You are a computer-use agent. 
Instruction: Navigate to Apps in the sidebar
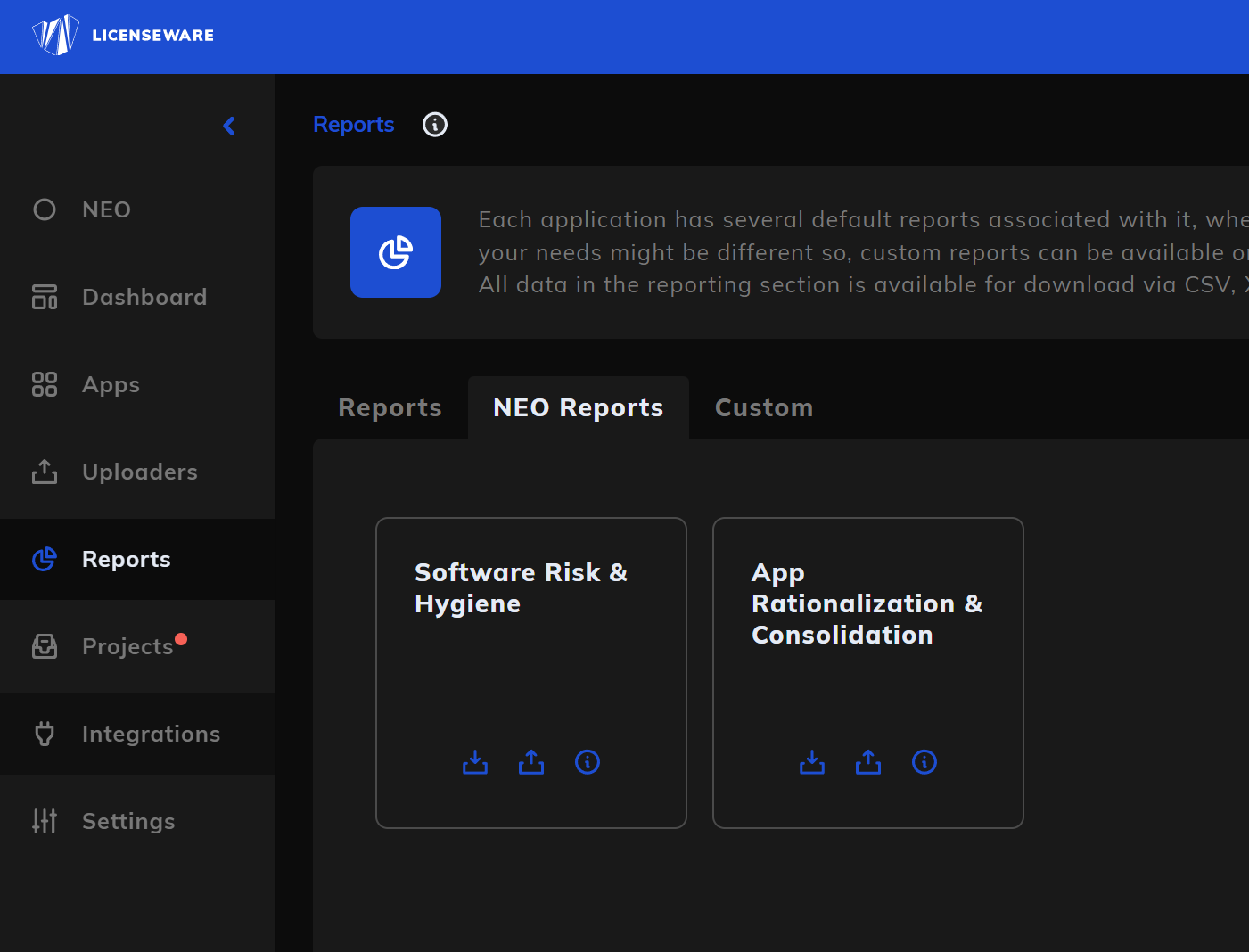pyautogui.click(x=111, y=384)
